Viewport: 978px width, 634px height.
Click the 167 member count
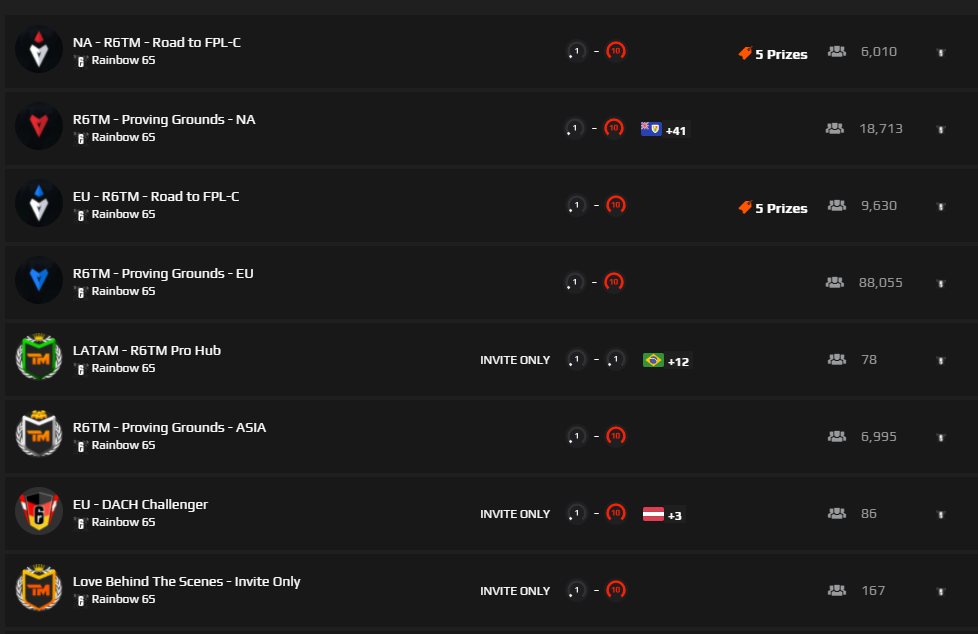[x=873, y=590]
